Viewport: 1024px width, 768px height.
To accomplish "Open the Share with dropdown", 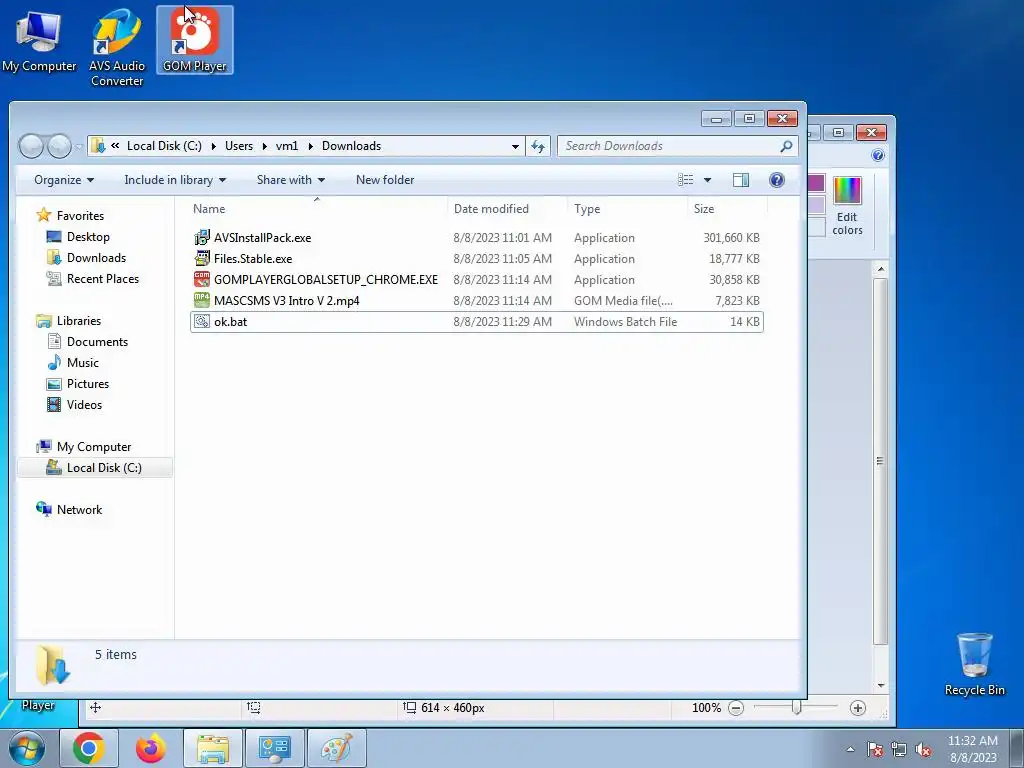I will pyautogui.click(x=291, y=180).
